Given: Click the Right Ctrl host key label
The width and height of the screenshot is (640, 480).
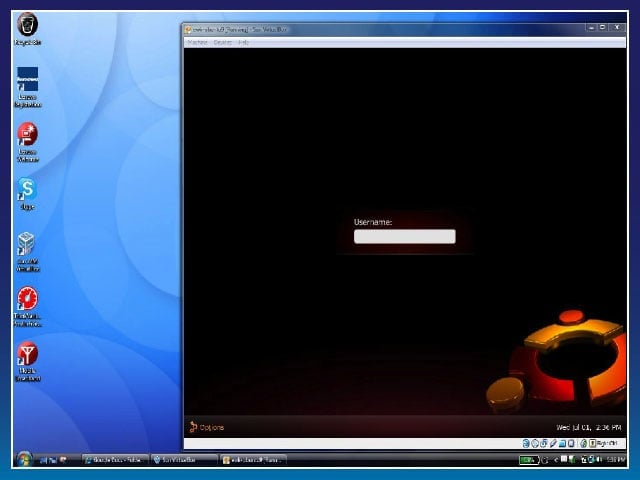Looking at the screenshot, I should pyautogui.click(x=607, y=443).
